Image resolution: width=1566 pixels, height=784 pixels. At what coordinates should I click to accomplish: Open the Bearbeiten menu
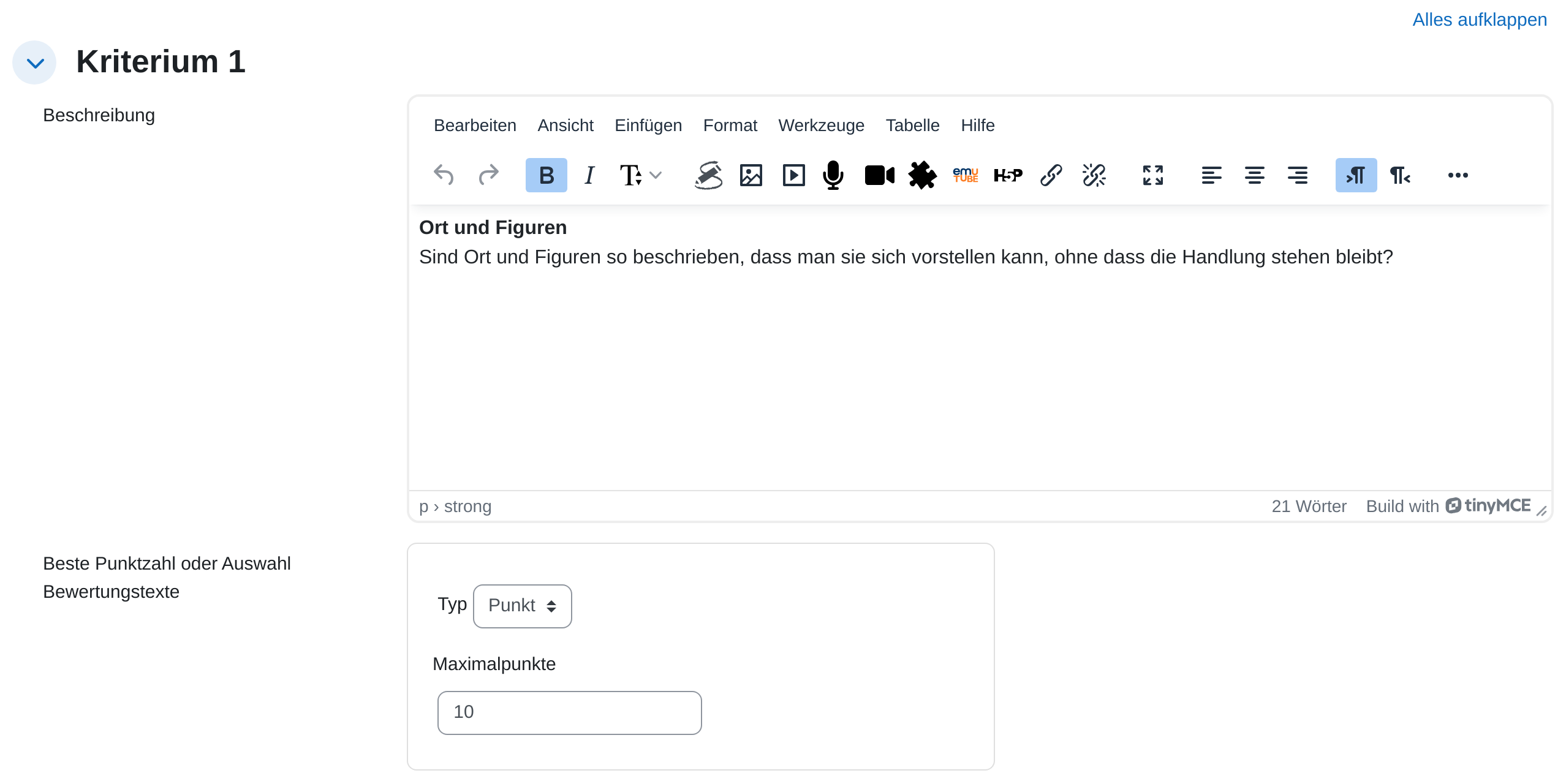(475, 125)
